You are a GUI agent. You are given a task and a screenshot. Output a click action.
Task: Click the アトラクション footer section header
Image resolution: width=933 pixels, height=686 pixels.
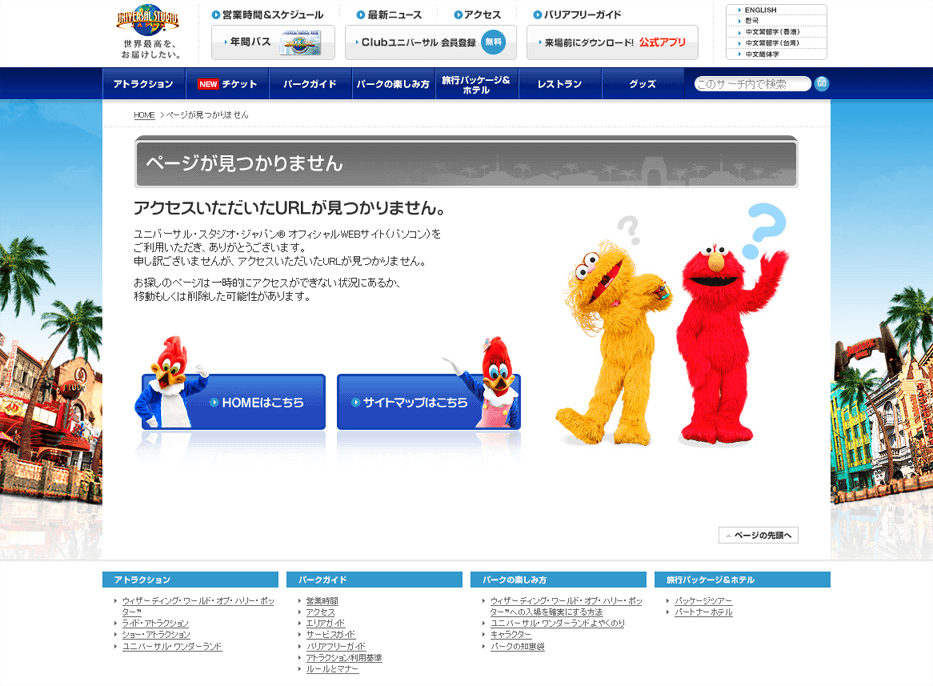tap(190, 580)
